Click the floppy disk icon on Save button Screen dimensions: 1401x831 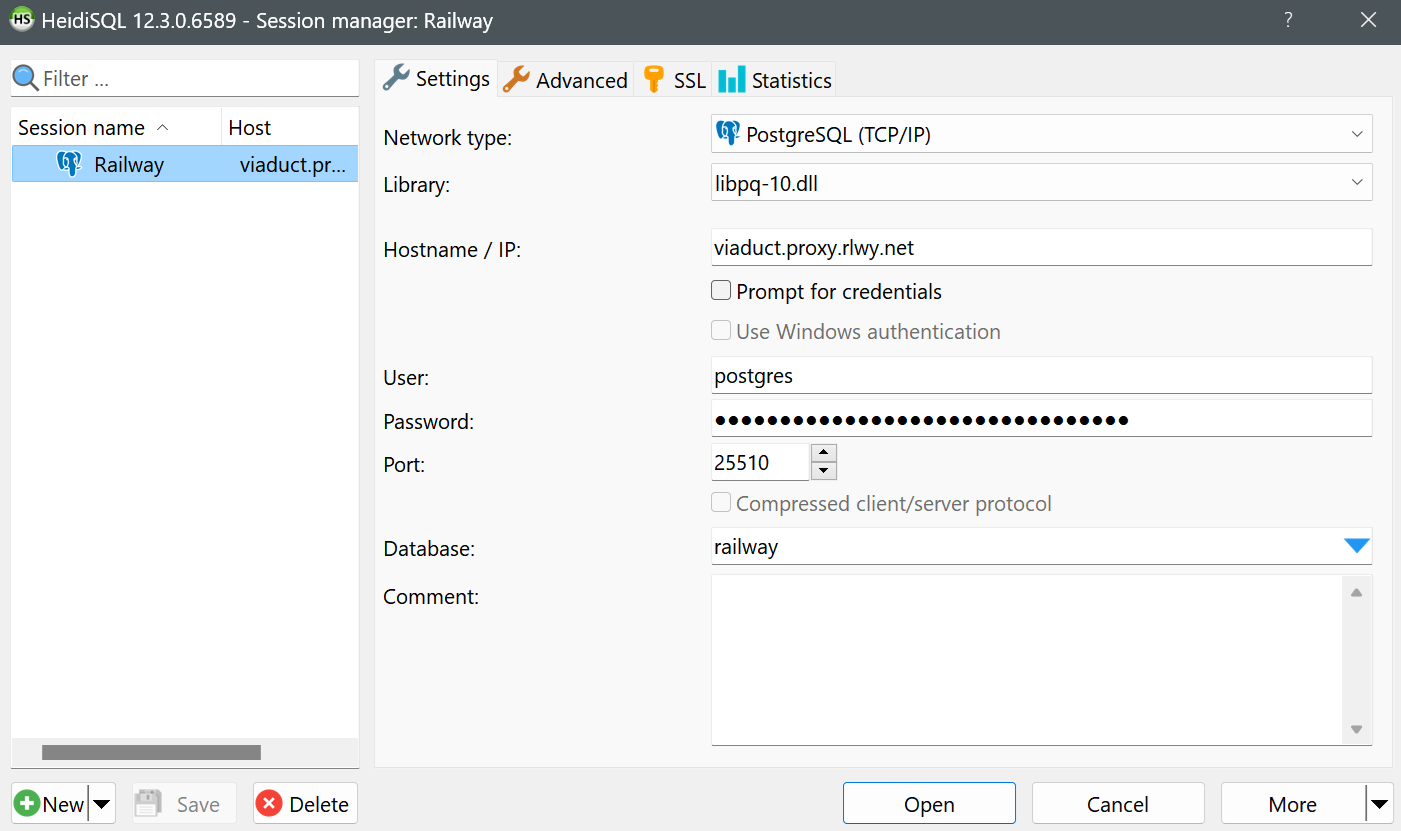click(x=149, y=804)
